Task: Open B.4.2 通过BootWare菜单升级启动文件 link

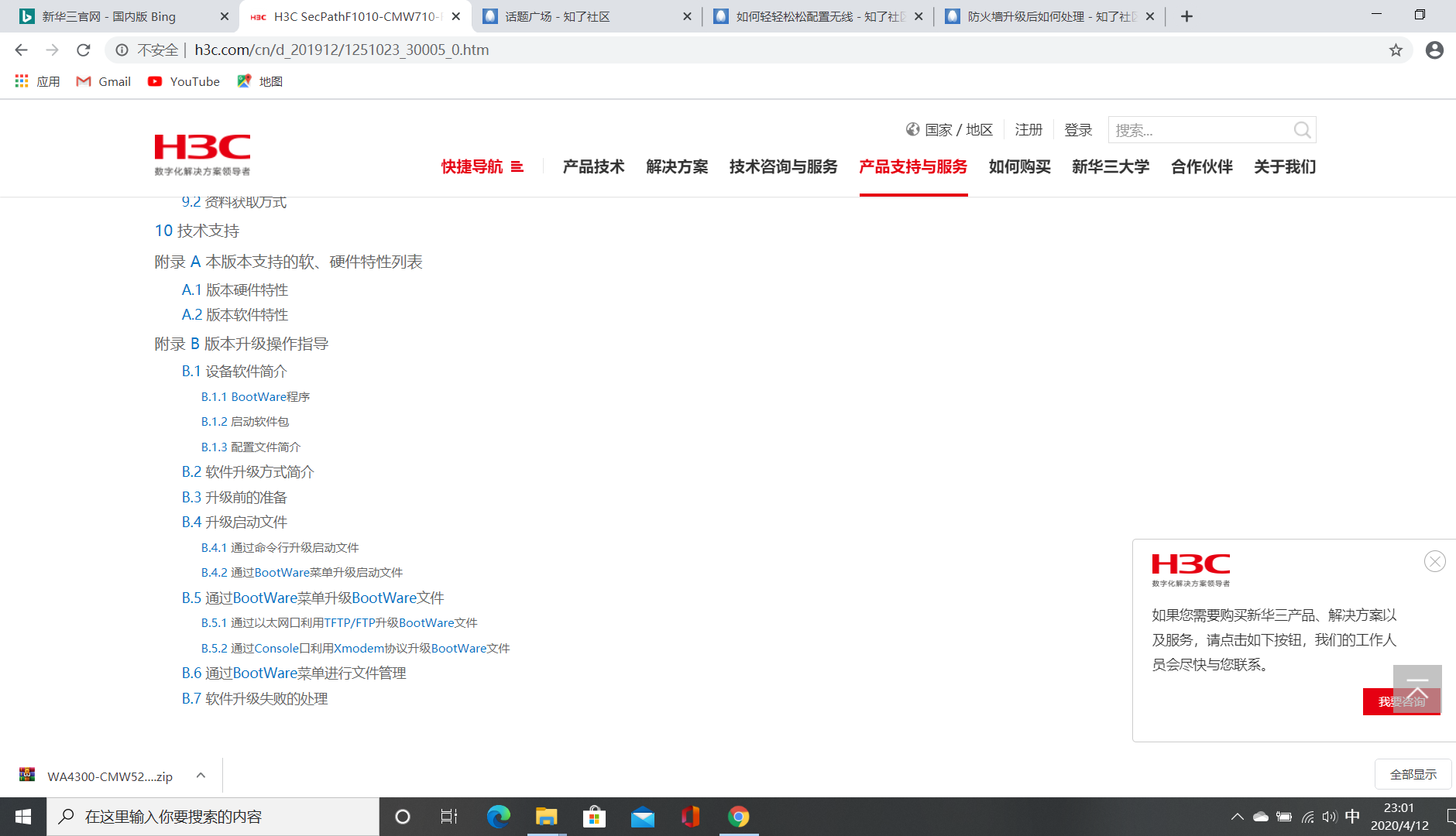Action: pyautogui.click(x=302, y=572)
